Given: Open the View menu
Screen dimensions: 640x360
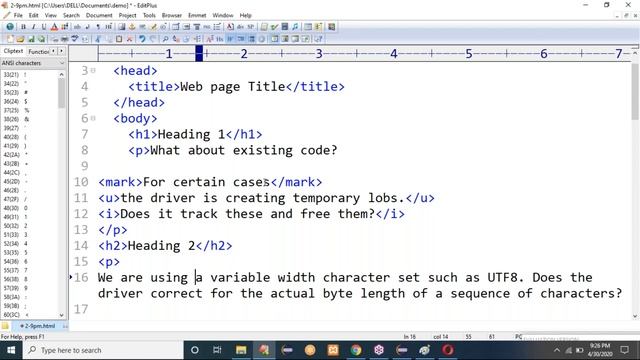Looking at the screenshot, I should 51,15.
